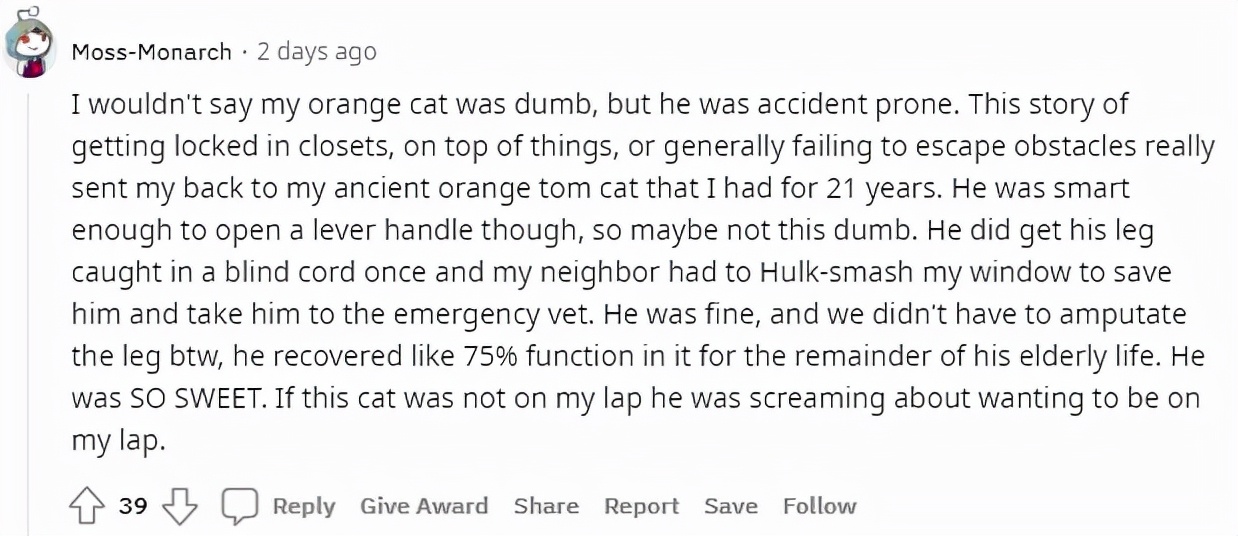The height and width of the screenshot is (536, 1238).
Task: Follow this comment thread
Action: tap(819, 506)
